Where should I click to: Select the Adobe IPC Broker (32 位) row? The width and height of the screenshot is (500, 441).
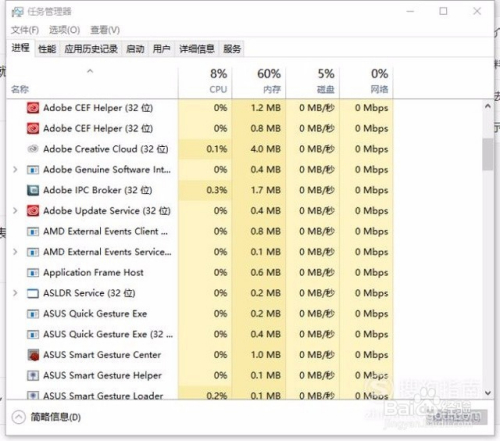pyautogui.click(x=200, y=190)
